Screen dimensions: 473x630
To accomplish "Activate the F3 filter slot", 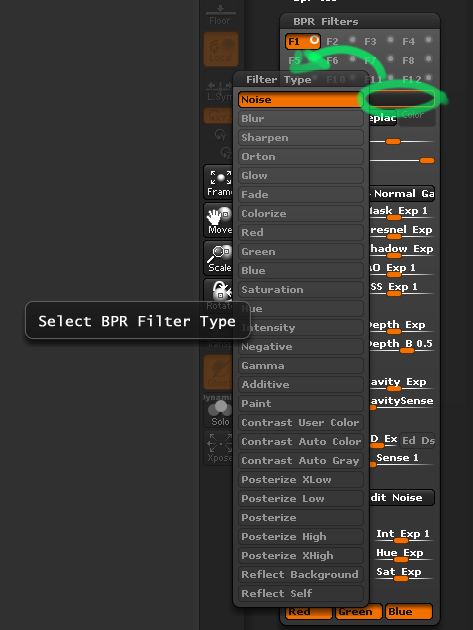I will [x=379, y=42].
